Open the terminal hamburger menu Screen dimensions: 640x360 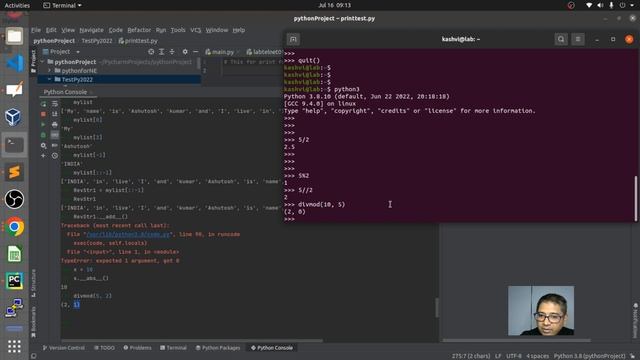pos(578,39)
